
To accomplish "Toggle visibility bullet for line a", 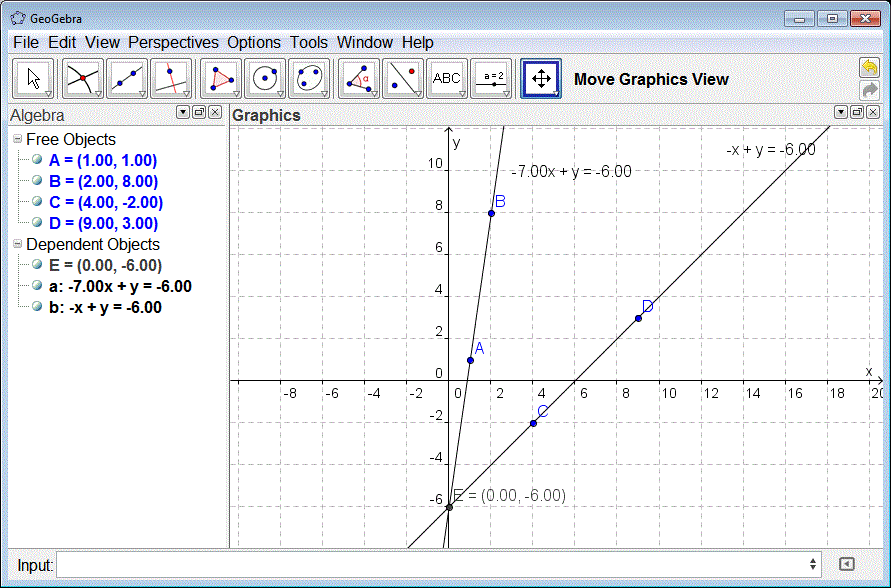I will pos(37,286).
